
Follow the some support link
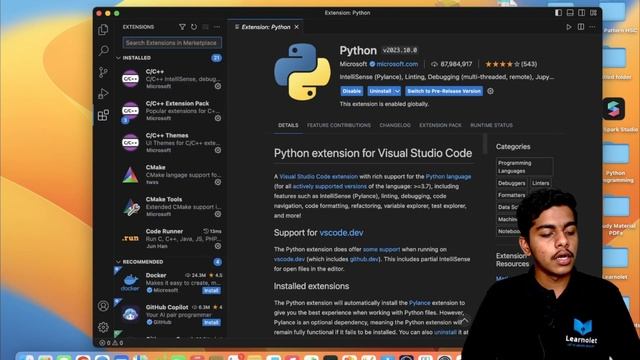381,249
